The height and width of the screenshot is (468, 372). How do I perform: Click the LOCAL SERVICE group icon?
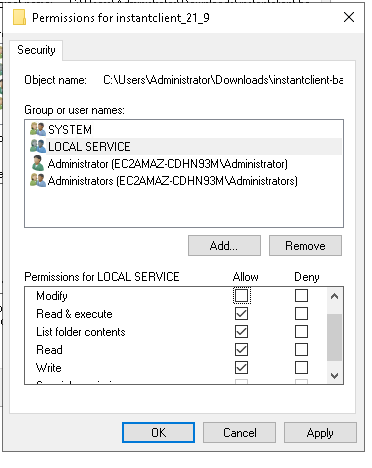point(38,146)
